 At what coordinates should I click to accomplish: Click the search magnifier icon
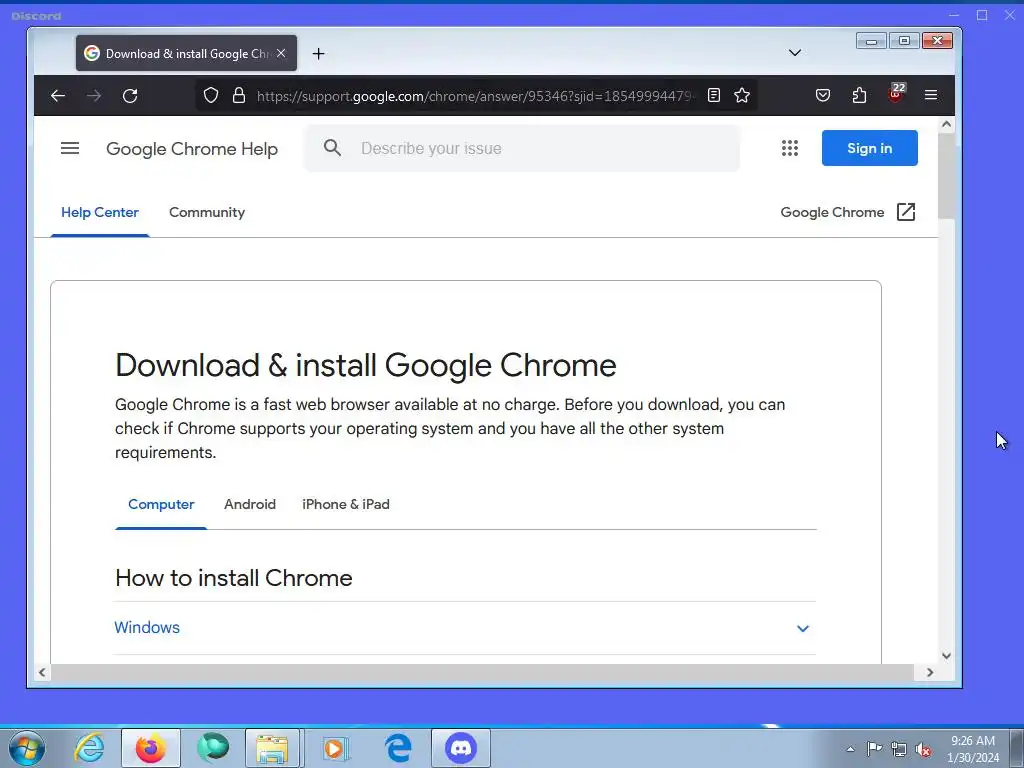pyautogui.click(x=332, y=148)
